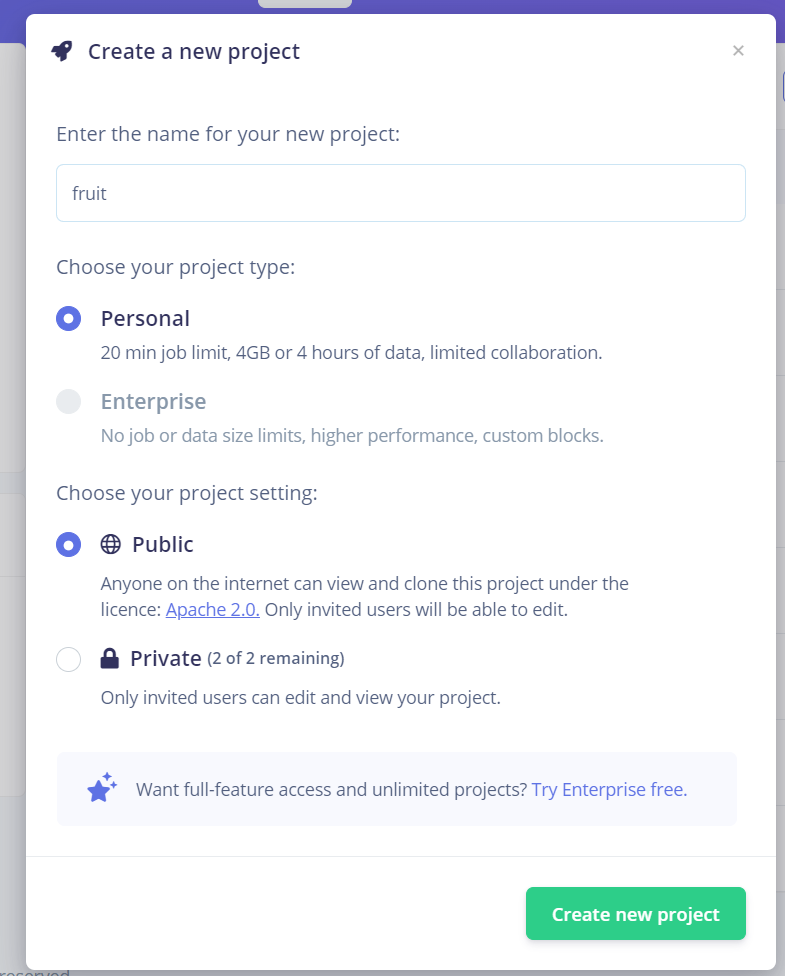Click the lock icon next to Private

point(110,658)
